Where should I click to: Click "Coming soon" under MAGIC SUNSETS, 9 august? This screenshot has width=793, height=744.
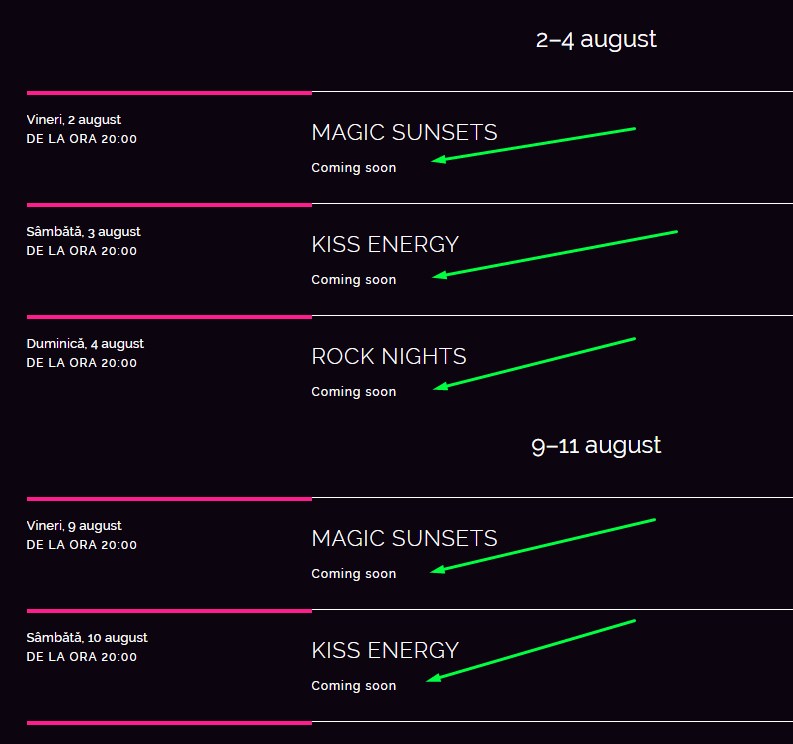(x=353, y=574)
